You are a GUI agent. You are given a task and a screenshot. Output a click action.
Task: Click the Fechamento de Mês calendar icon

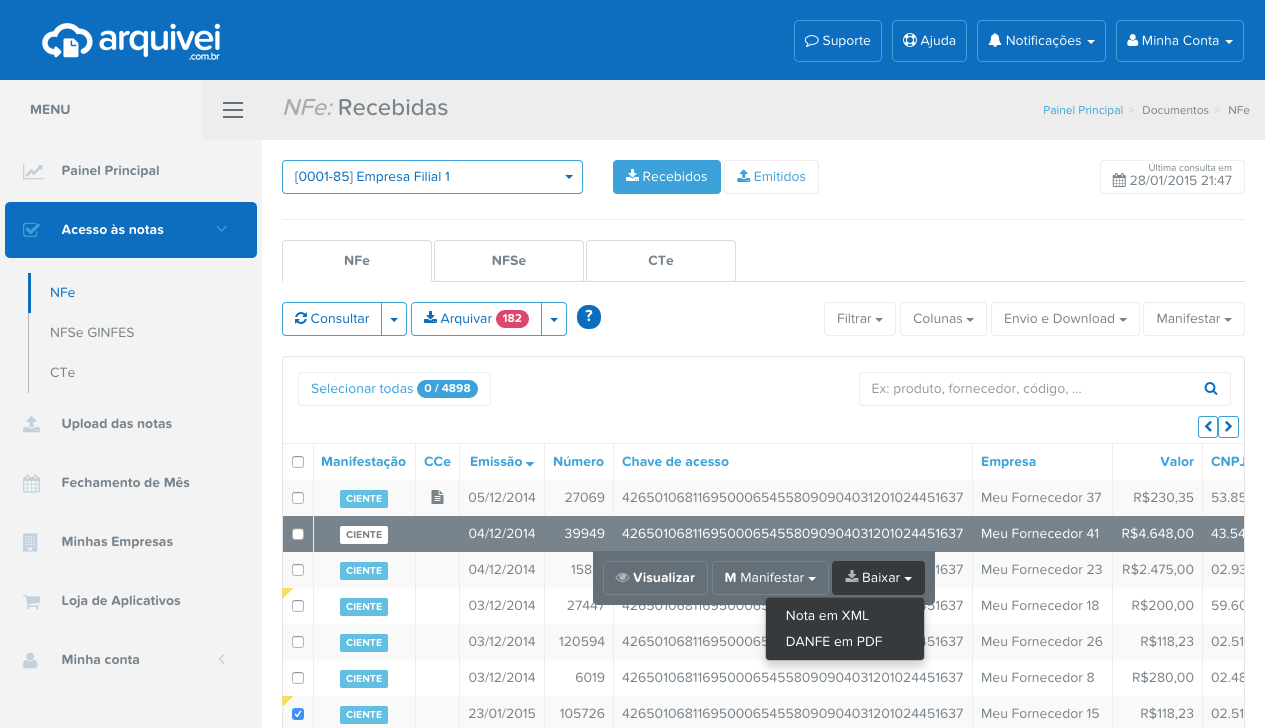(33, 482)
